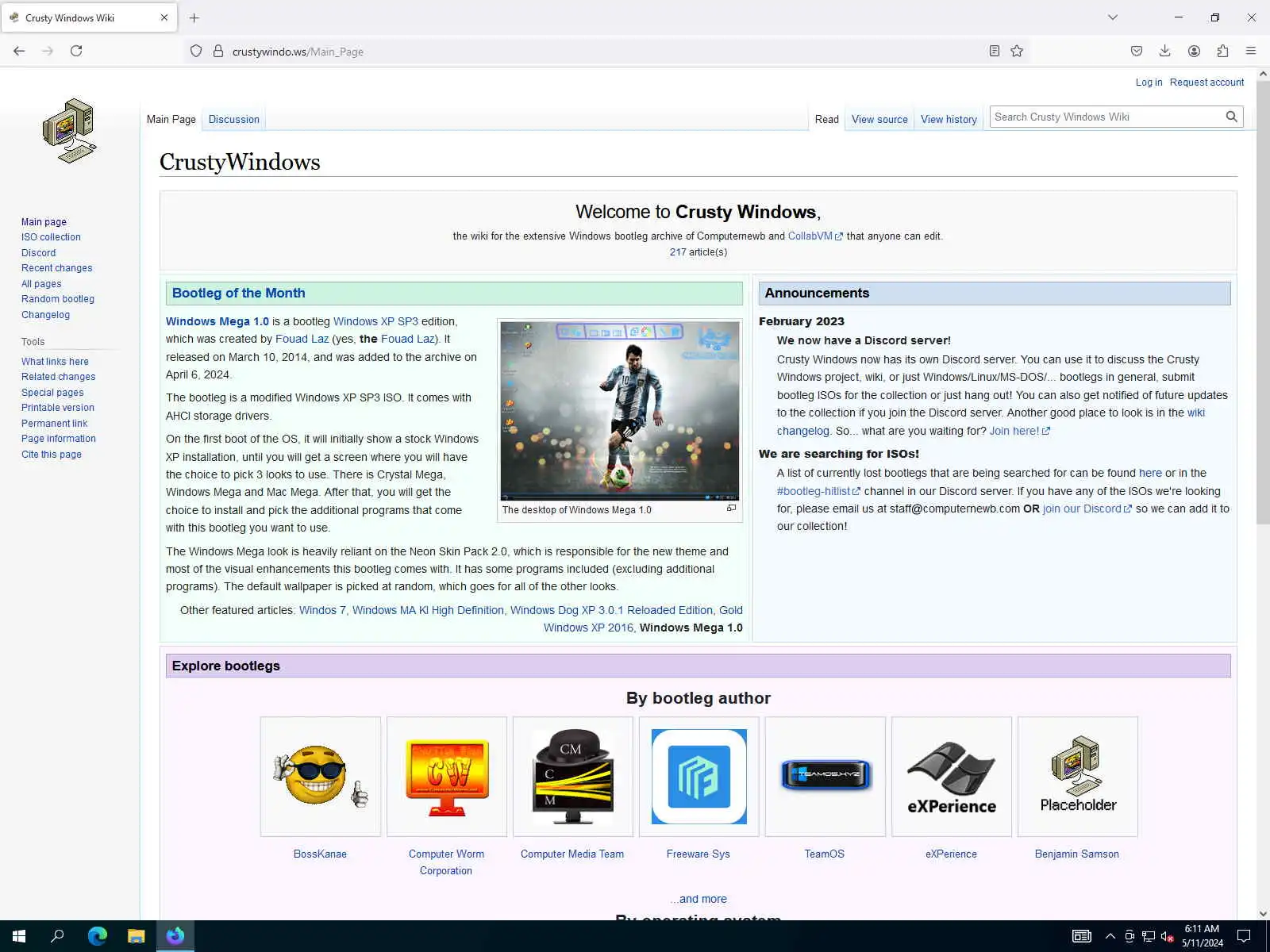Open Printable version link

point(58,408)
